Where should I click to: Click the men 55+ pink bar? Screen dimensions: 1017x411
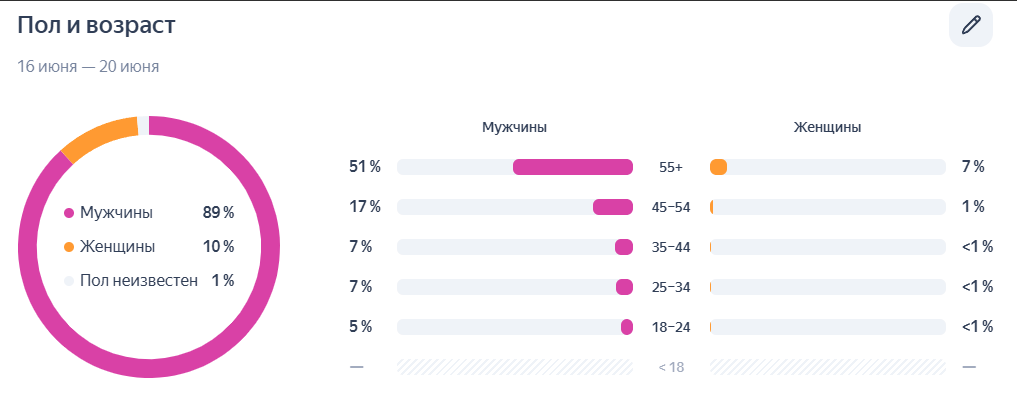573,167
